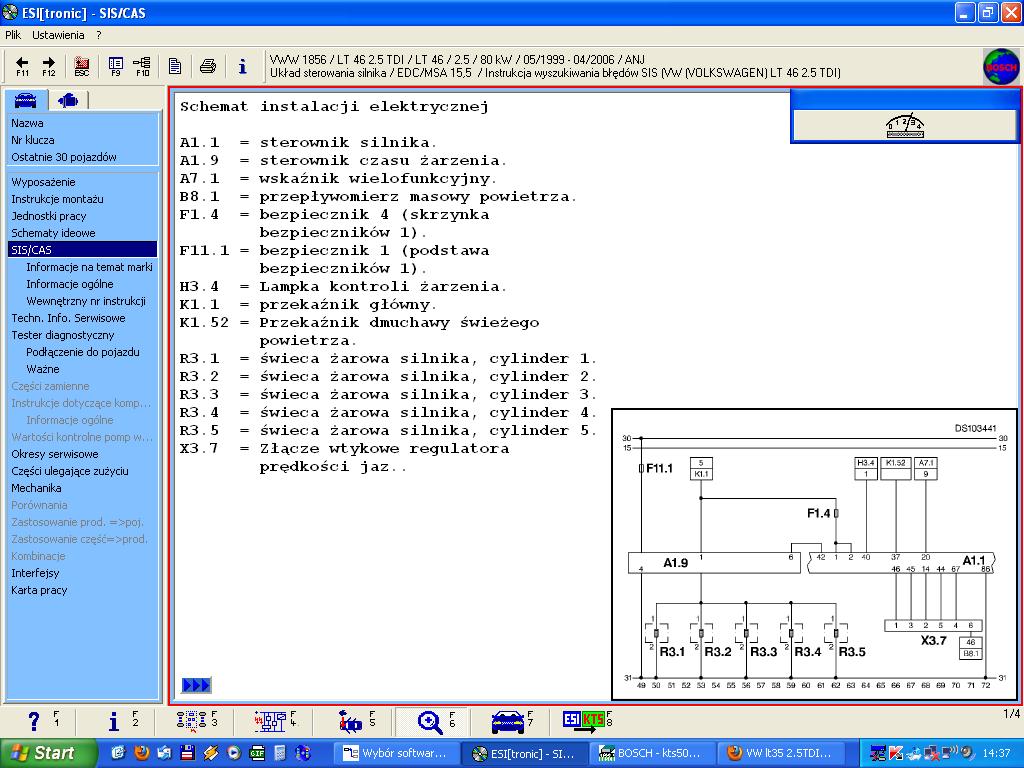
Task: Switch to the car vehicle tab
Action: point(26,100)
